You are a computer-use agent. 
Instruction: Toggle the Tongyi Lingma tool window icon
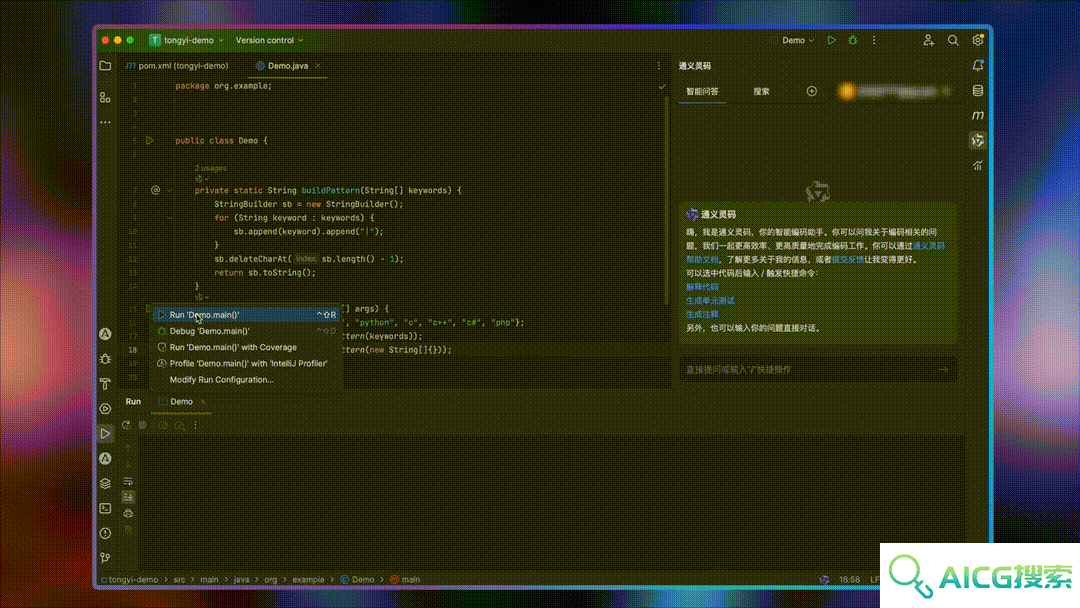977,140
